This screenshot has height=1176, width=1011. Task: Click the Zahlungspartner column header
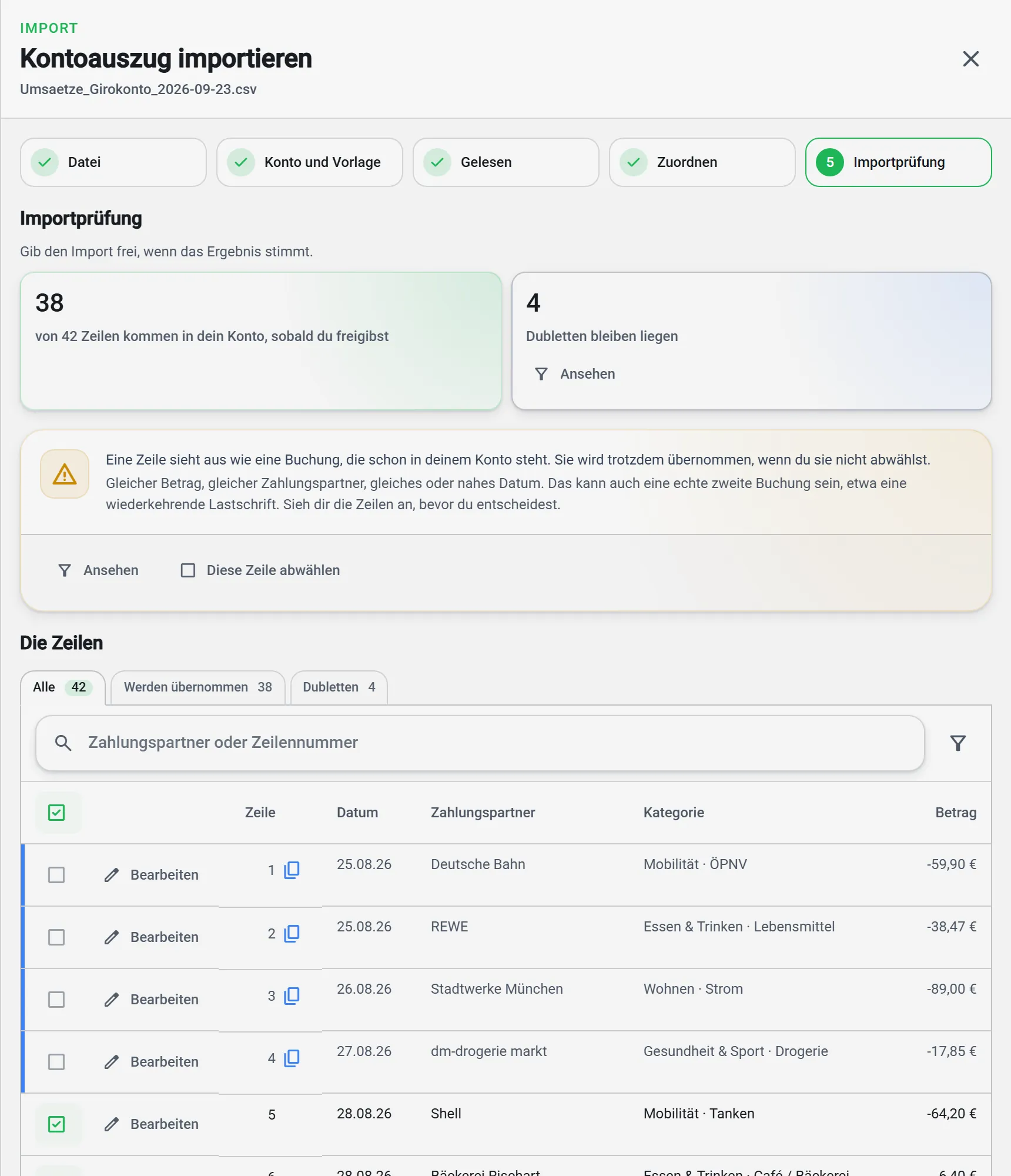[483, 813]
